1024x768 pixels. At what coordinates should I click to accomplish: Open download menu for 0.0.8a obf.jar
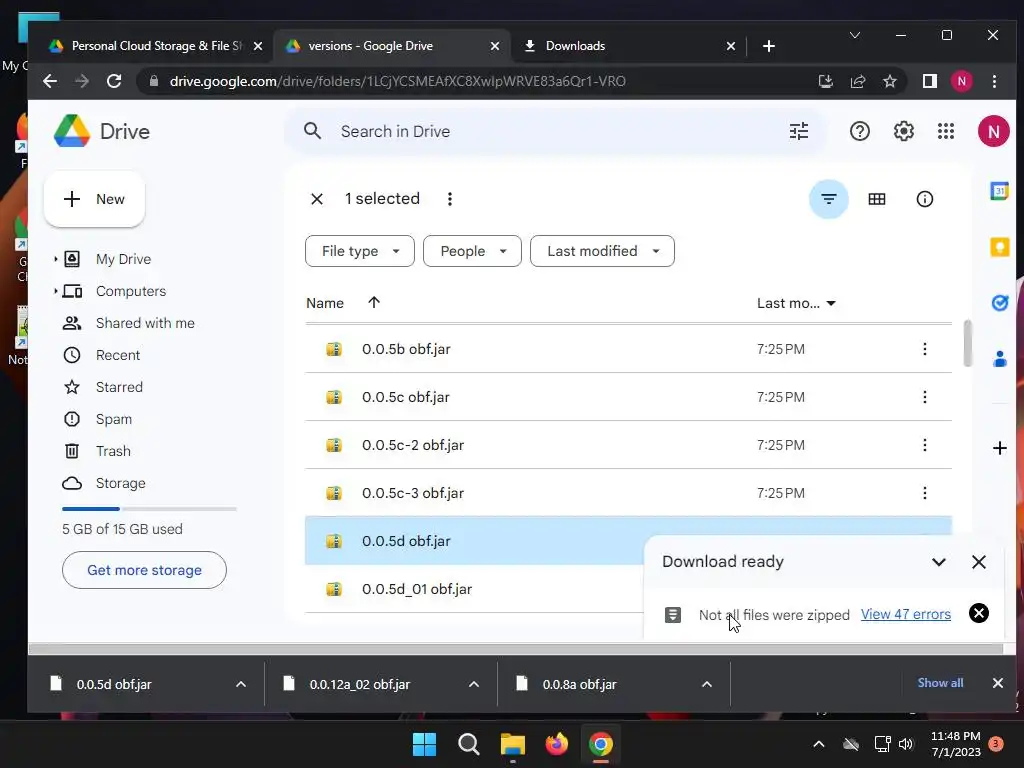707,684
